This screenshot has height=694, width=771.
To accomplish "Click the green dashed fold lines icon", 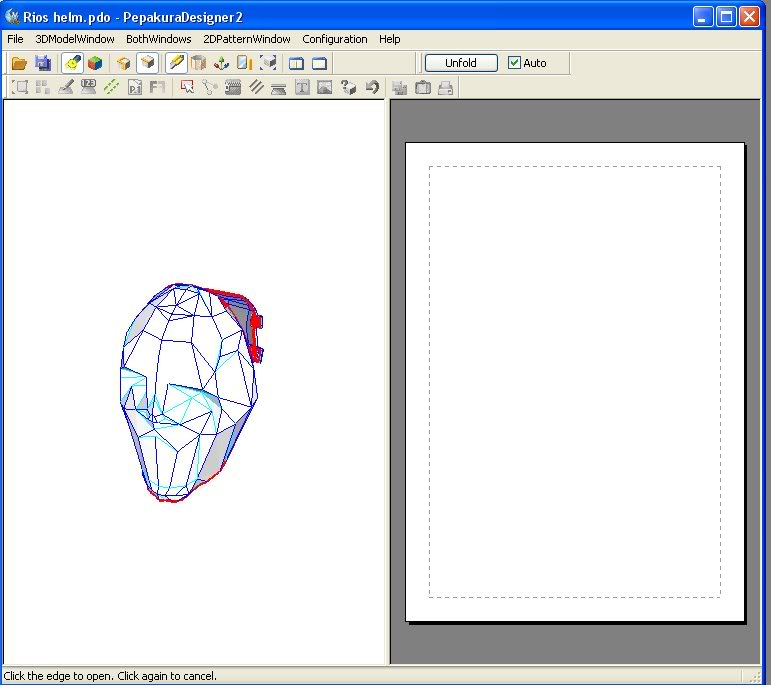I will (x=112, y=88).
